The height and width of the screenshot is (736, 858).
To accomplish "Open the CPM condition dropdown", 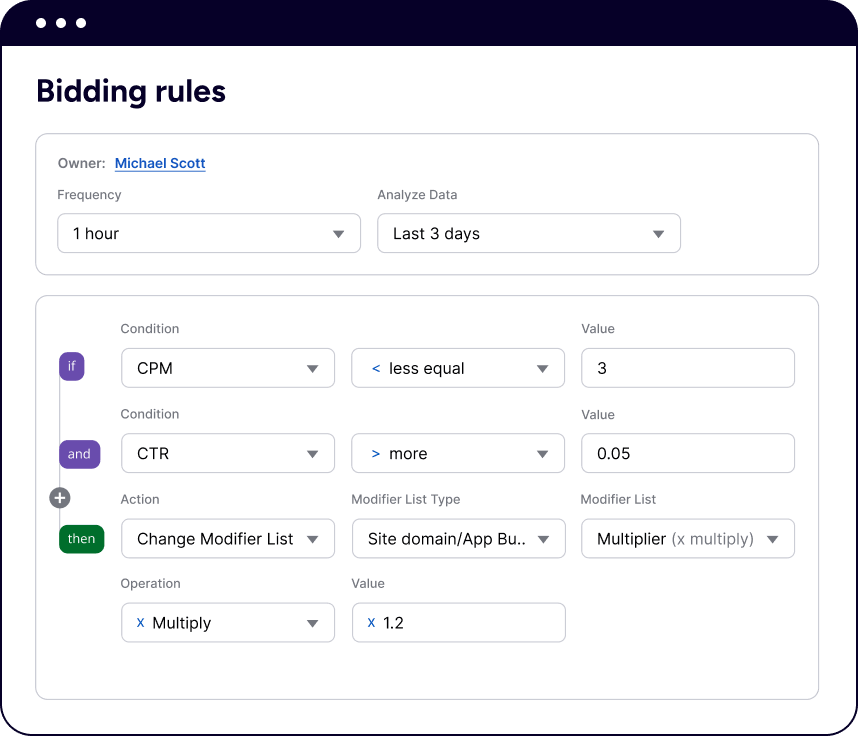I will [227, 368].
